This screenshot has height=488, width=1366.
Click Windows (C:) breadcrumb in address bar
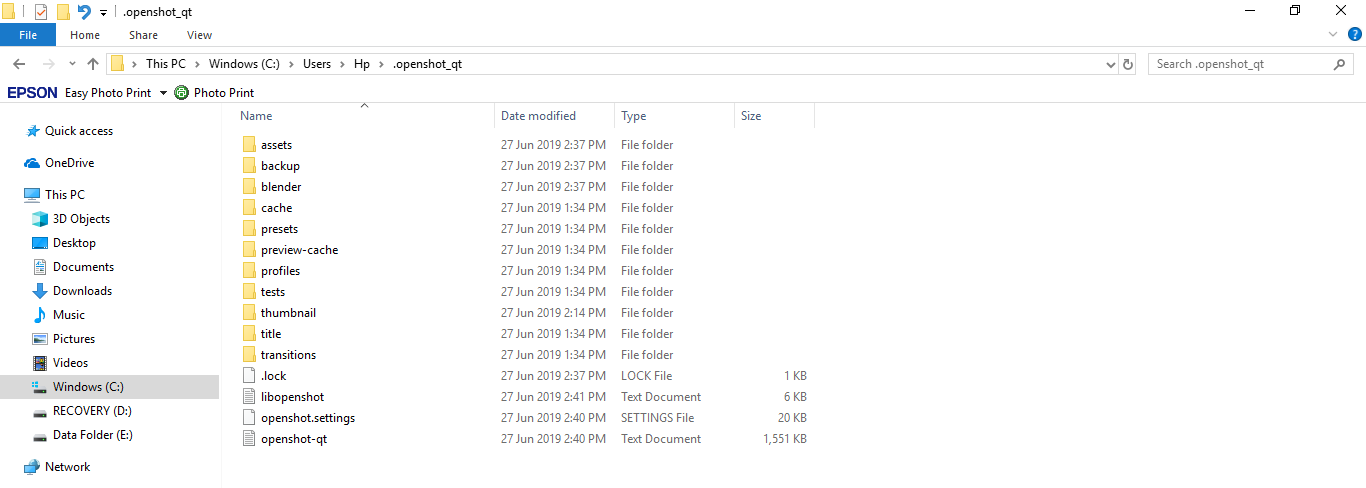243,64
